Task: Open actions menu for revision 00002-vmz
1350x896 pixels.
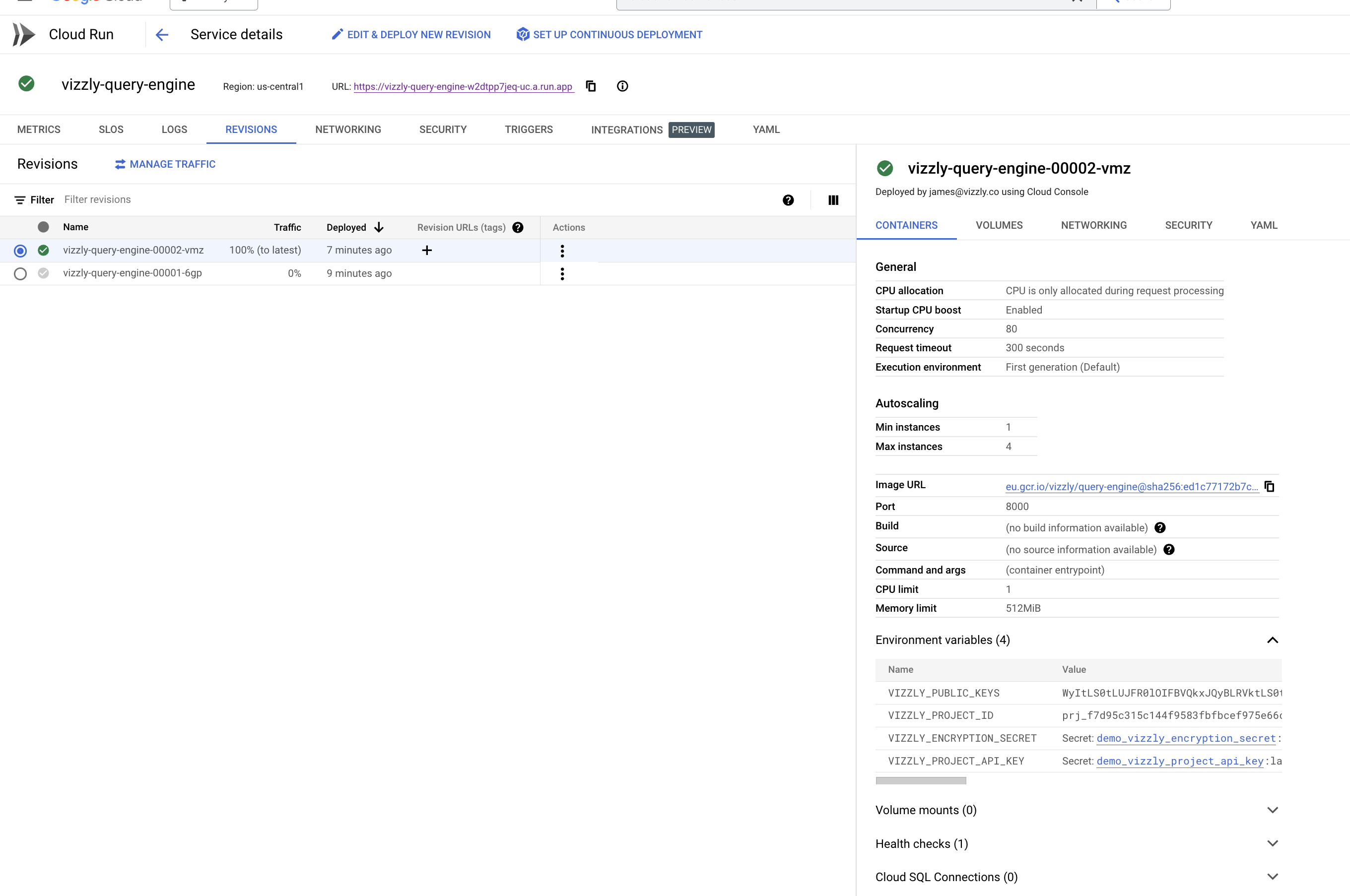Action: point(562,251)
